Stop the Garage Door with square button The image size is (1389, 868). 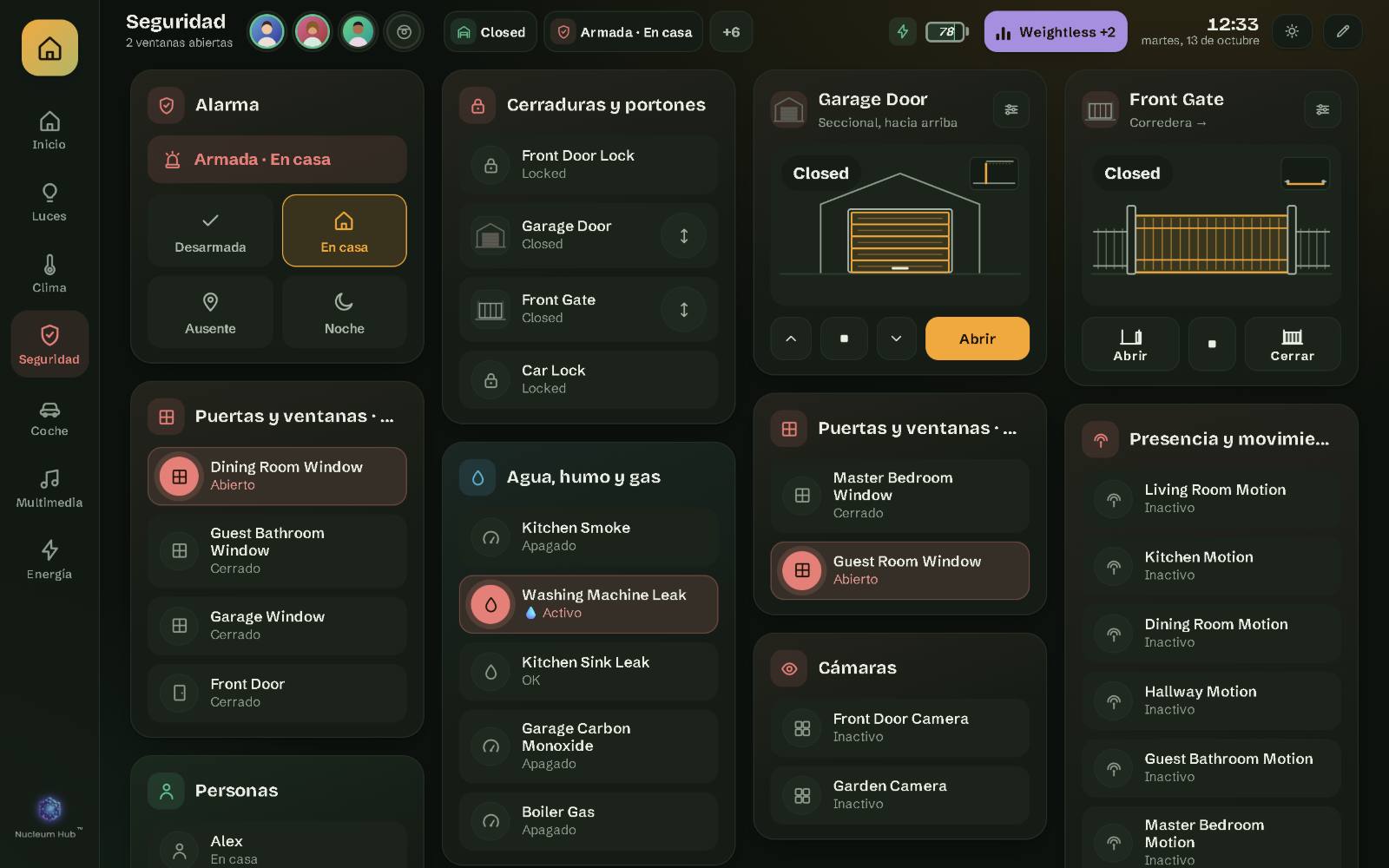[844, 339]
